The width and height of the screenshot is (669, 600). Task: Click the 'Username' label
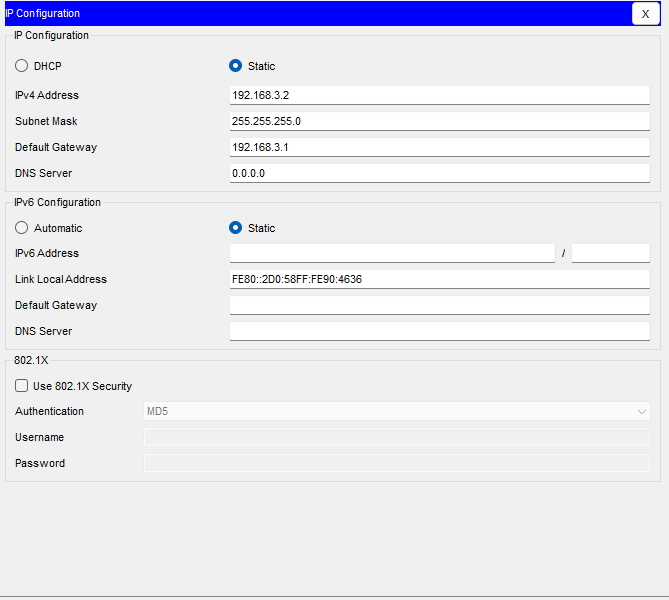click(39, 437)
